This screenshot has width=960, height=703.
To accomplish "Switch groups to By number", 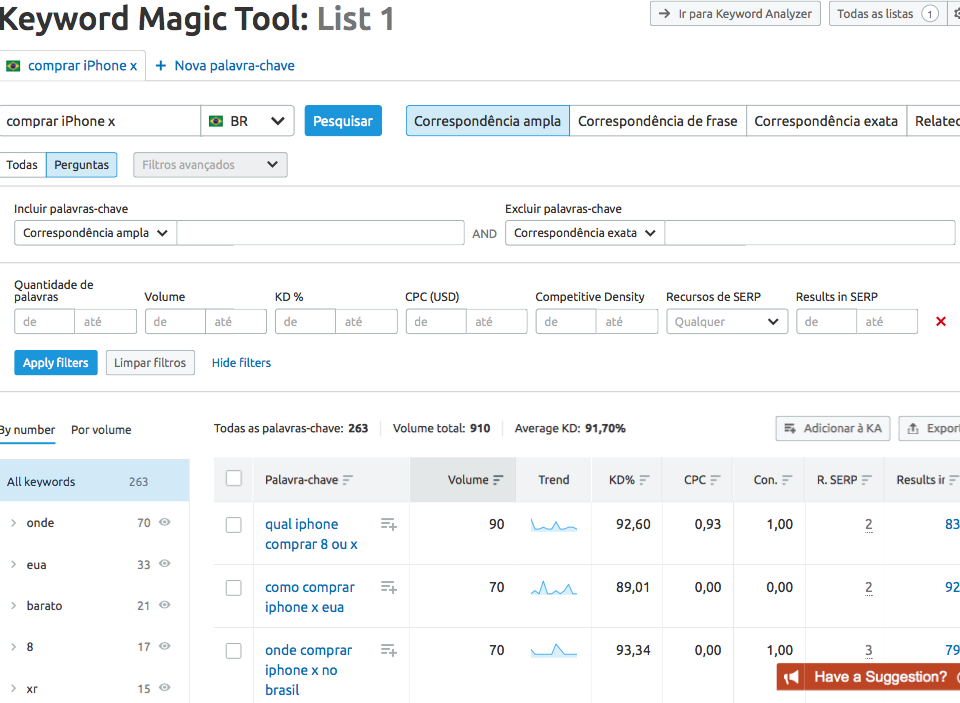I will 28,430.
